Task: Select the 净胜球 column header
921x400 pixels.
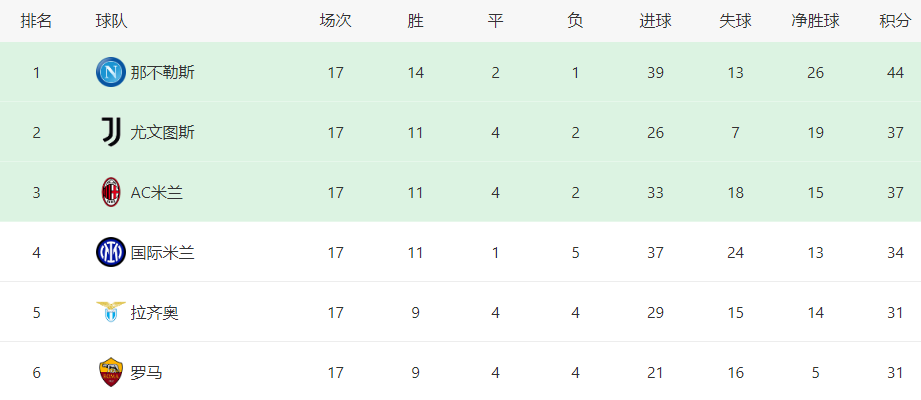Action: pyautogui.click(x=815, y=21)
